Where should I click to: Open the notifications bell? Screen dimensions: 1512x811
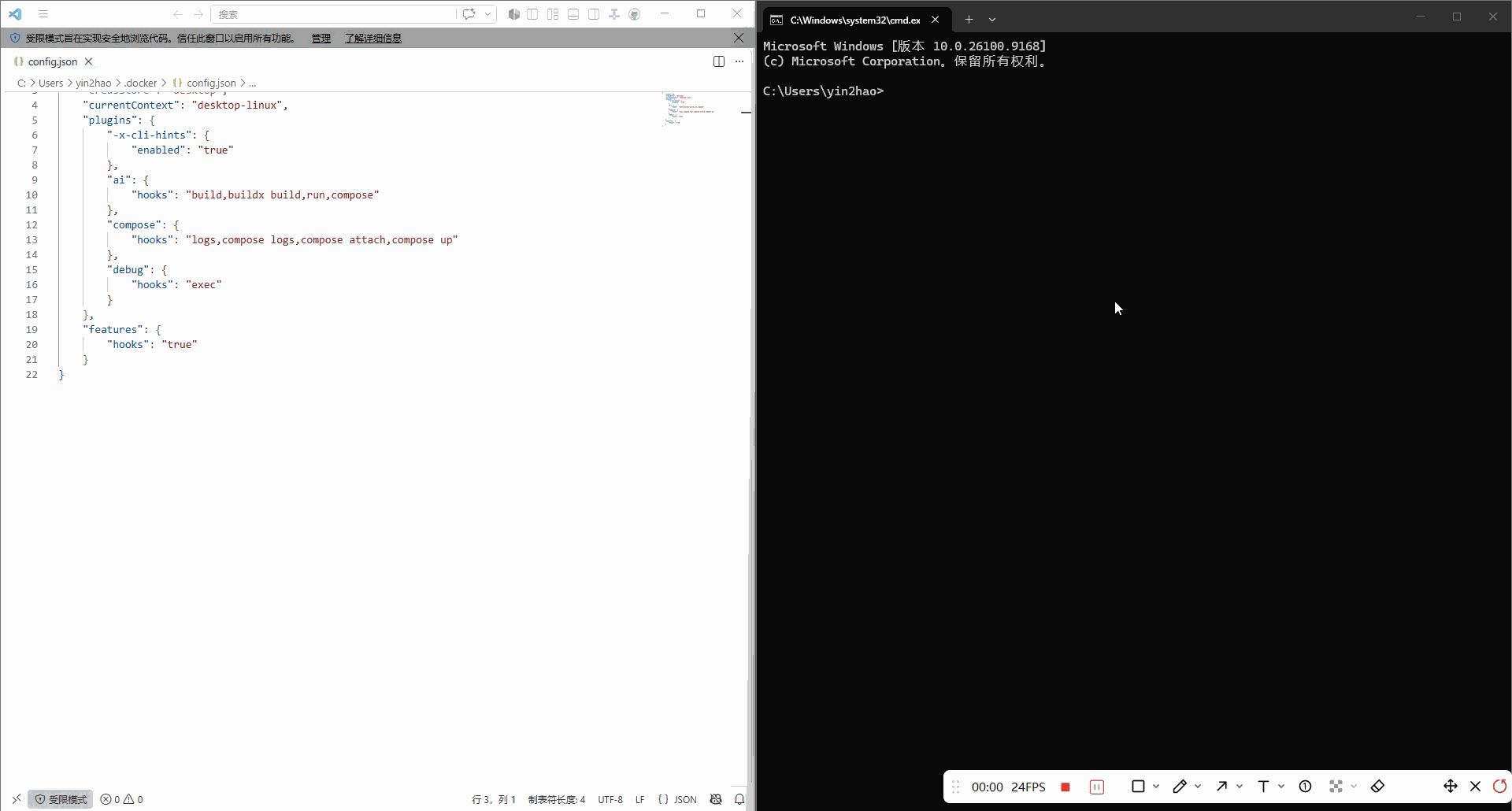coord(739,799)
